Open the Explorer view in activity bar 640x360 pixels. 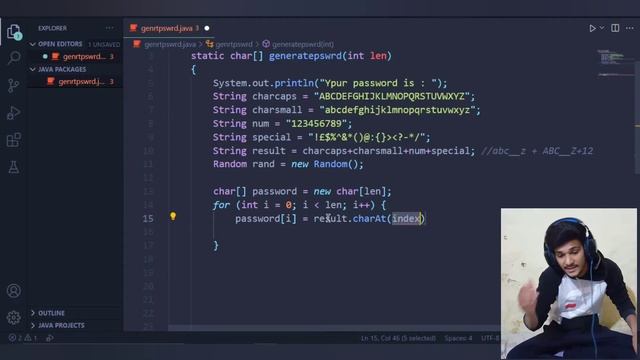coord(14,32)
